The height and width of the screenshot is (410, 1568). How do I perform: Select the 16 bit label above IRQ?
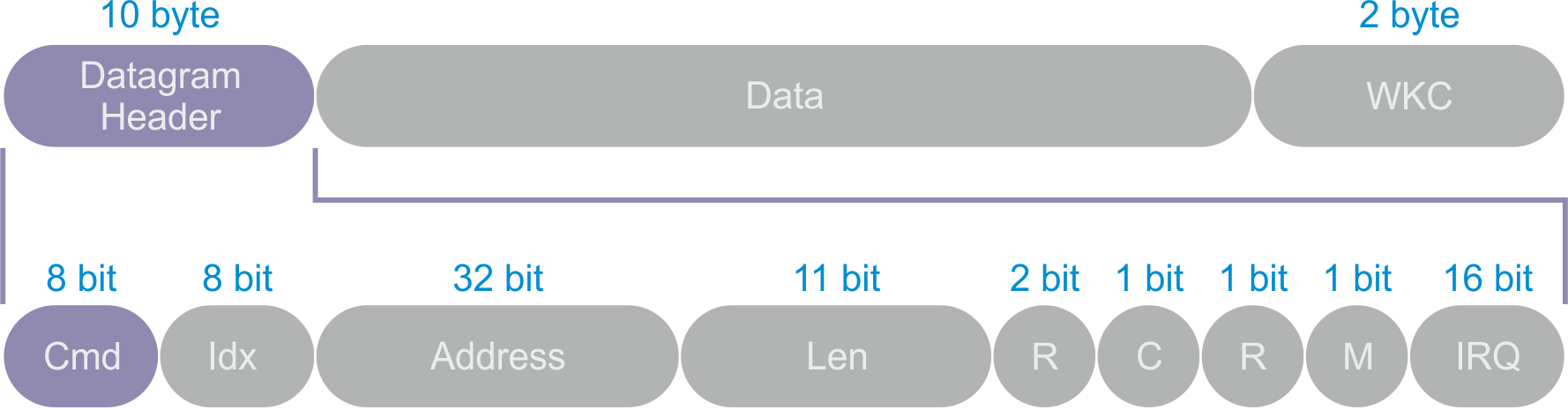[x=1487, y=279]
